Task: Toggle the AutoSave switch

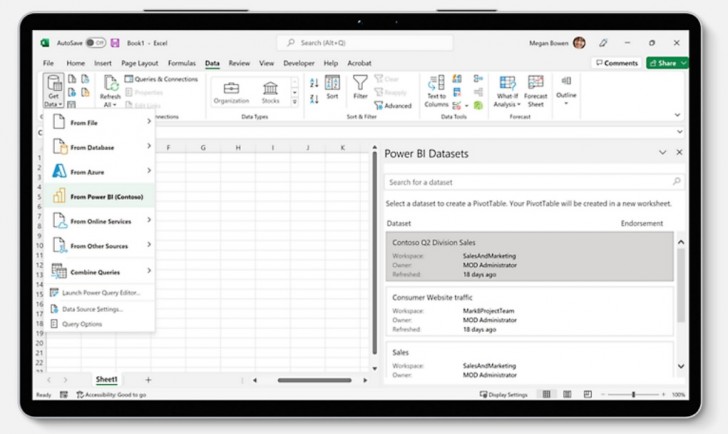Action: (x=96, y=43)
